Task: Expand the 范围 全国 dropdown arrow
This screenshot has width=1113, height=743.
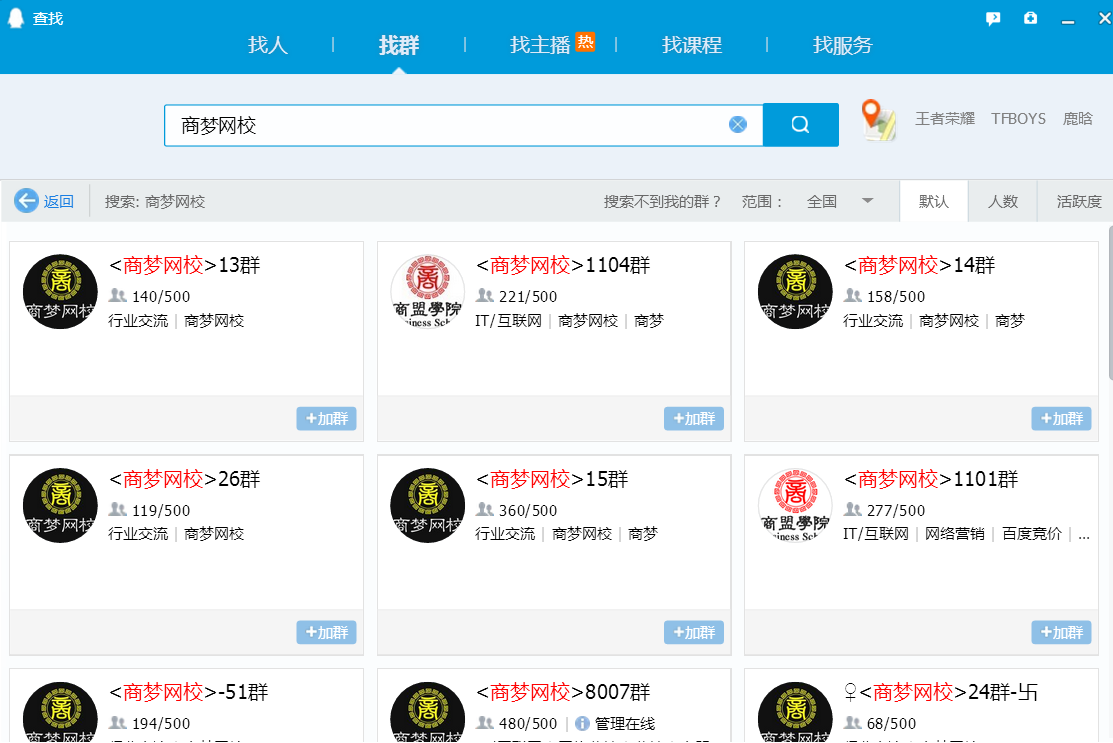Action: (867, 201)
